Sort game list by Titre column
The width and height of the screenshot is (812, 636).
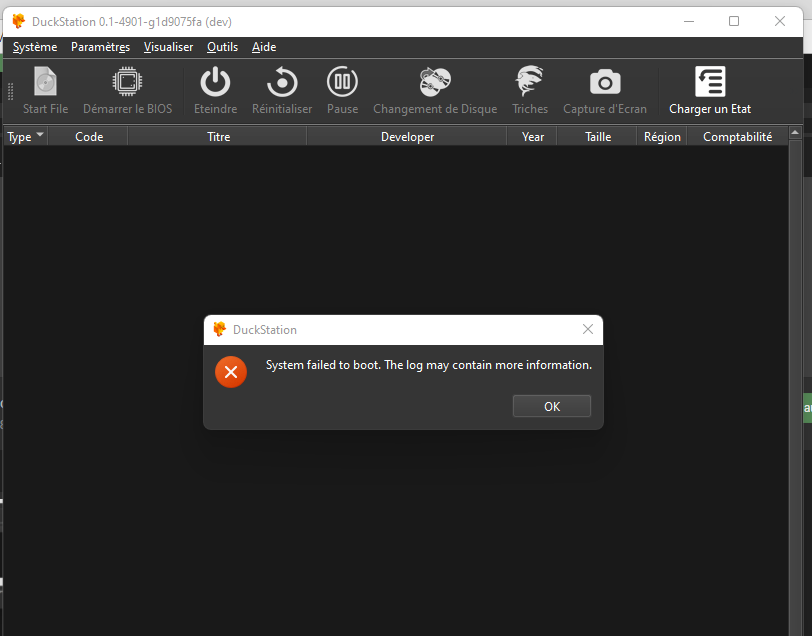point(218,137)
